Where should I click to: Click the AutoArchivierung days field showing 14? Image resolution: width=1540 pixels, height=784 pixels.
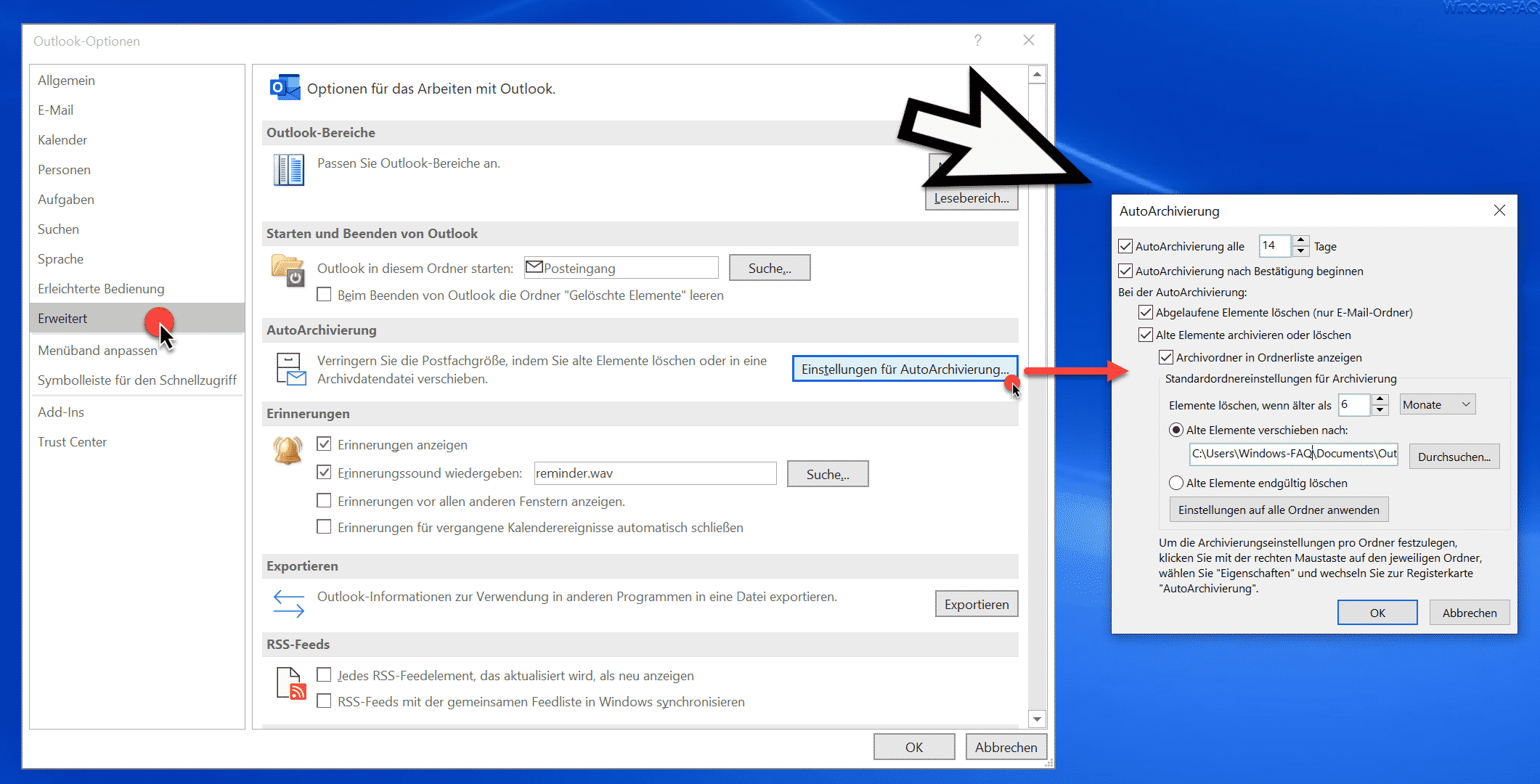point(1276,245)
